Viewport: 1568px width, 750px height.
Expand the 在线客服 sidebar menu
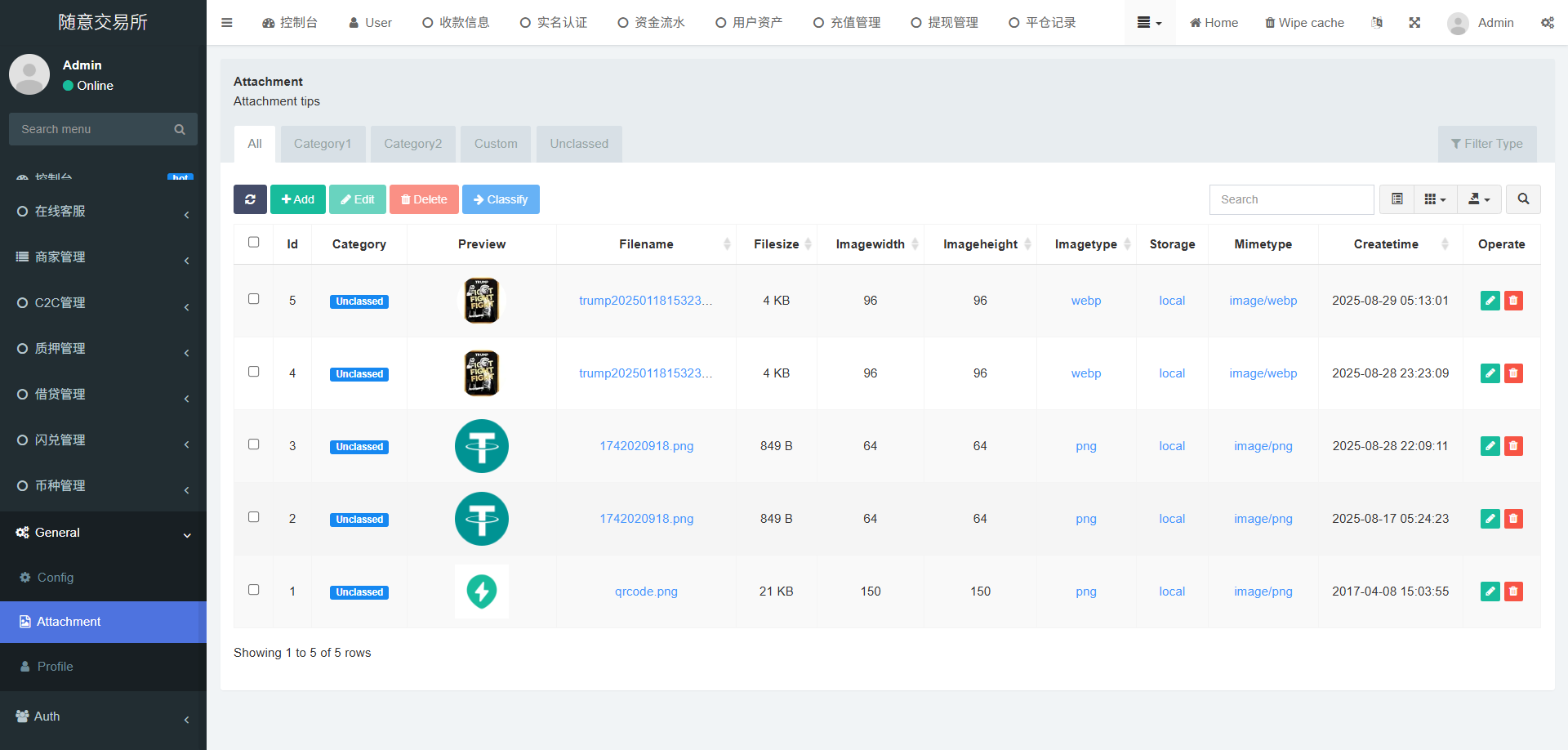coord(103,212)
